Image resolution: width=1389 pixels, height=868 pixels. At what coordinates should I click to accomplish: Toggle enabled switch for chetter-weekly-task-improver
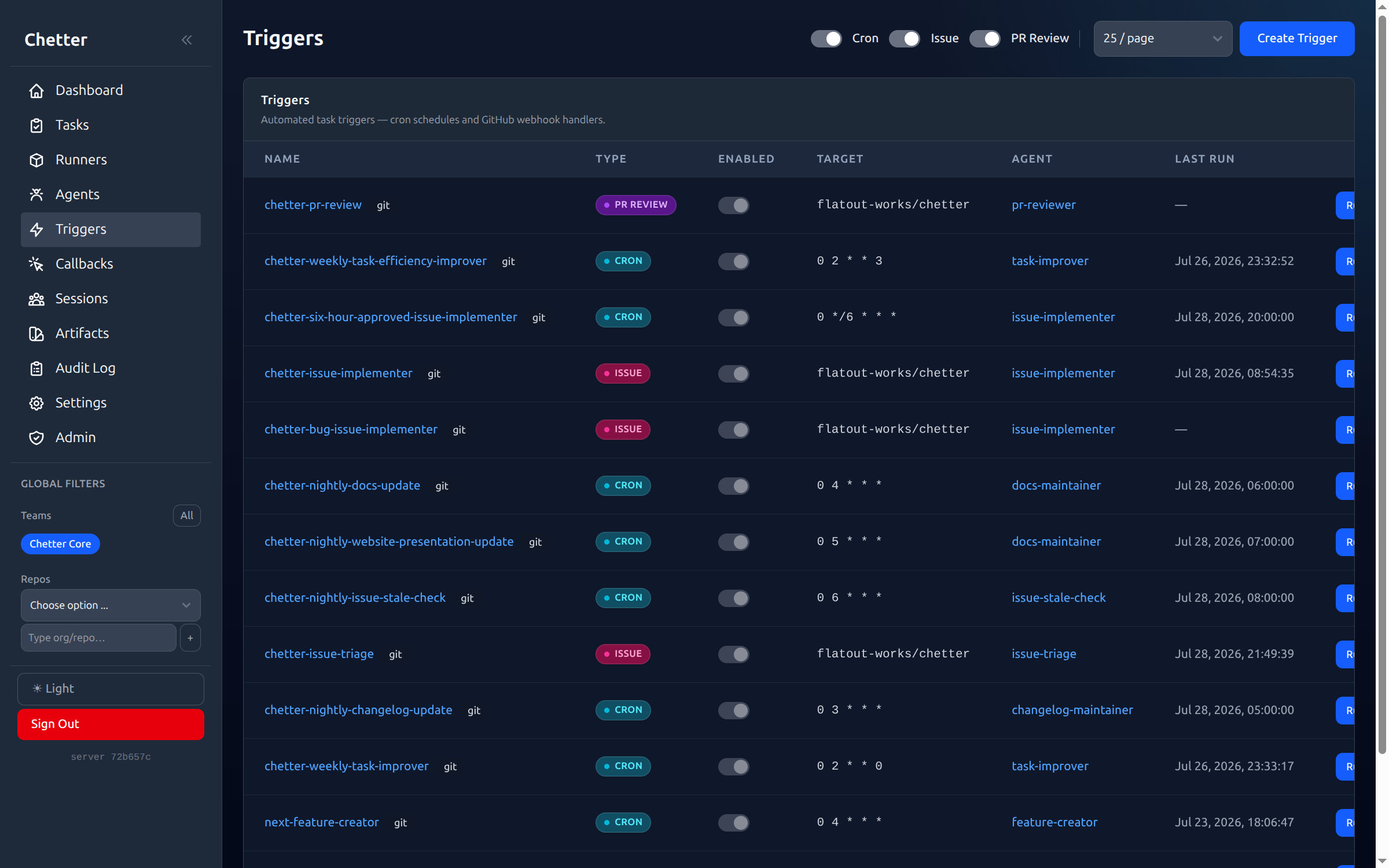click(x=734, y=767)
